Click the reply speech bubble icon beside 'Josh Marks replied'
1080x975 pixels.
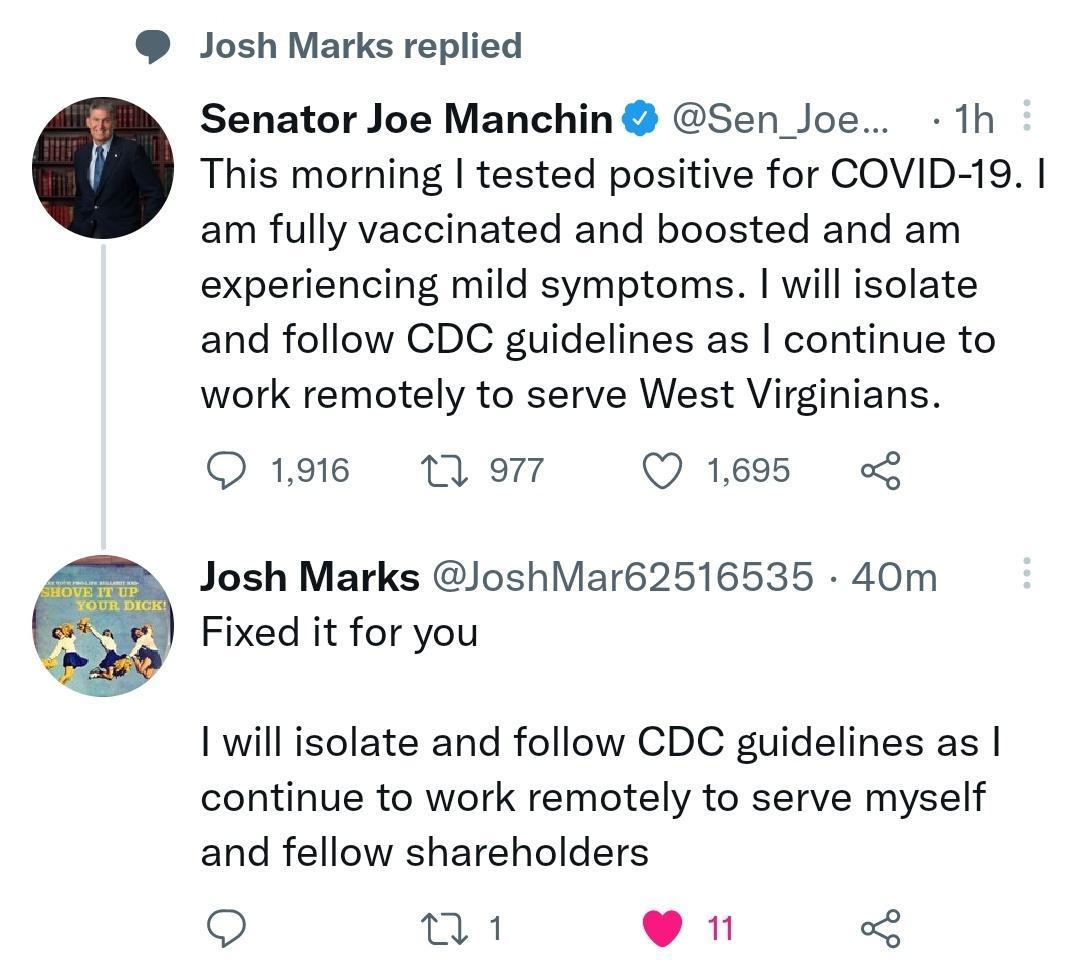pyautogui.click(x=151, y=44)
